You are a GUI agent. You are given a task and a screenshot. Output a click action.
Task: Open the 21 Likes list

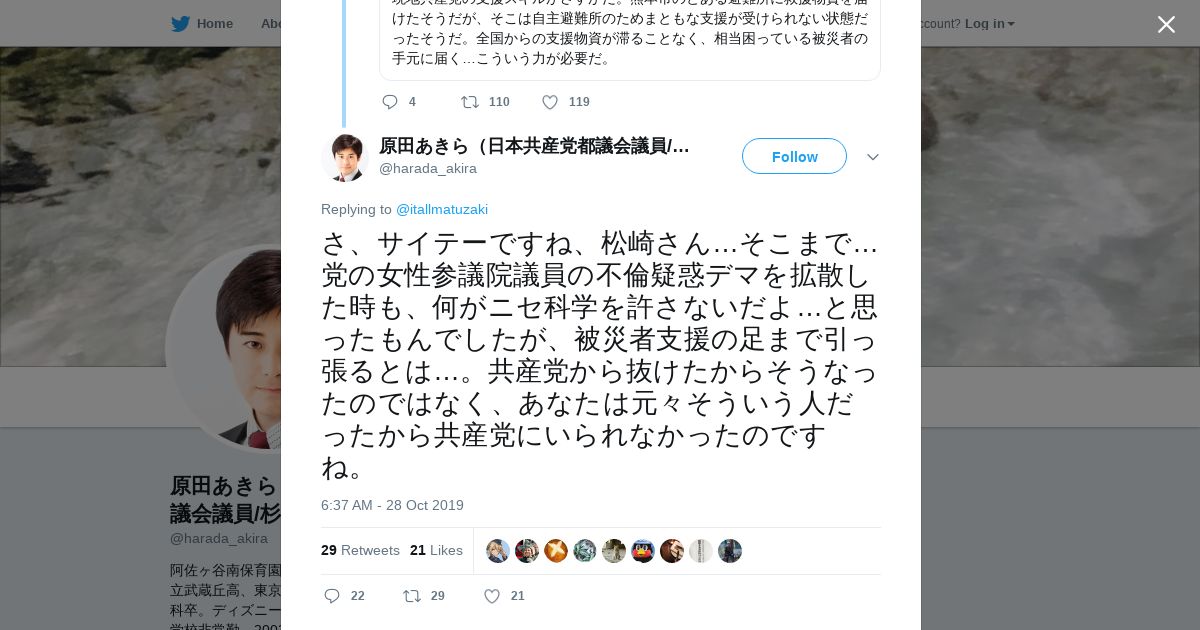(x=436, y=550)
